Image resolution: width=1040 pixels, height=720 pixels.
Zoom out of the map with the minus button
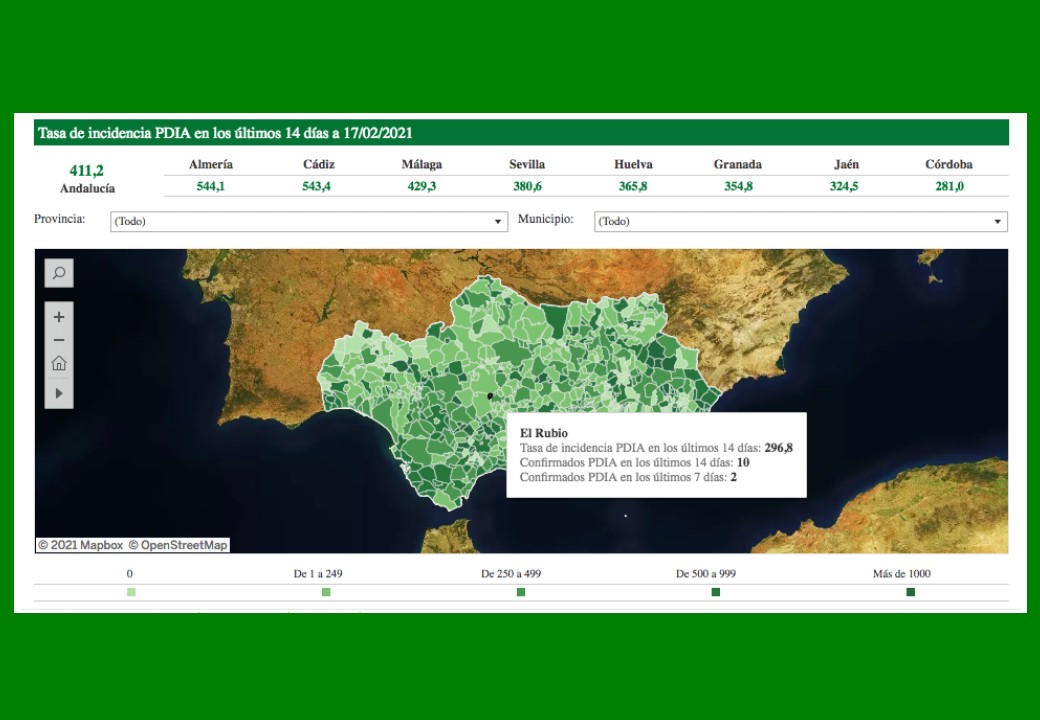pyautogui.click(x=59, y=341)
